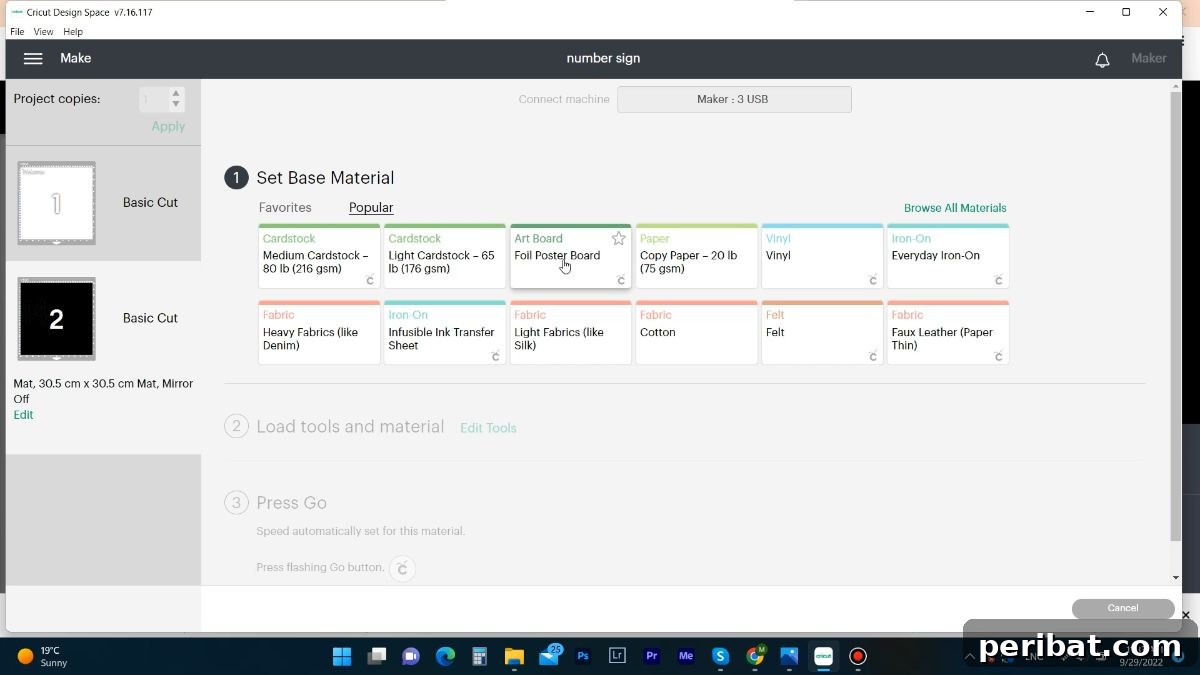Image resolution: width=1200 pixels, height=675 pixels.
Task: Open the notifications bell
Action: (1102, 60)
